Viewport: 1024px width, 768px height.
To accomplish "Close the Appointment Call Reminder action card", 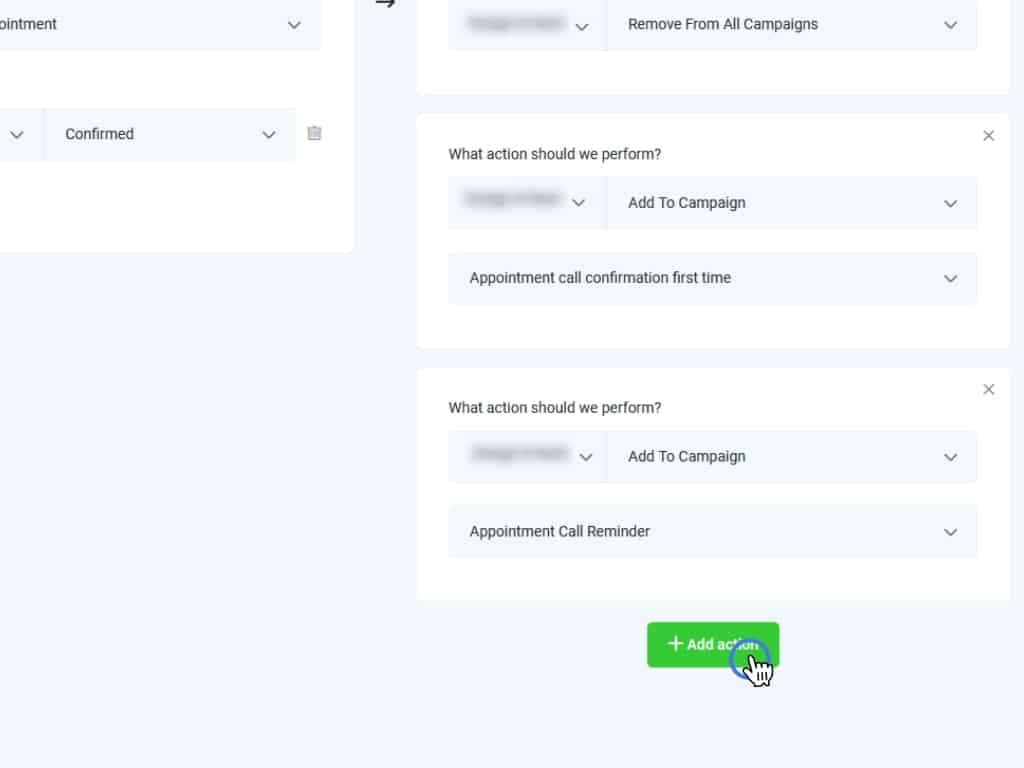I will click(x=989, y=390).
